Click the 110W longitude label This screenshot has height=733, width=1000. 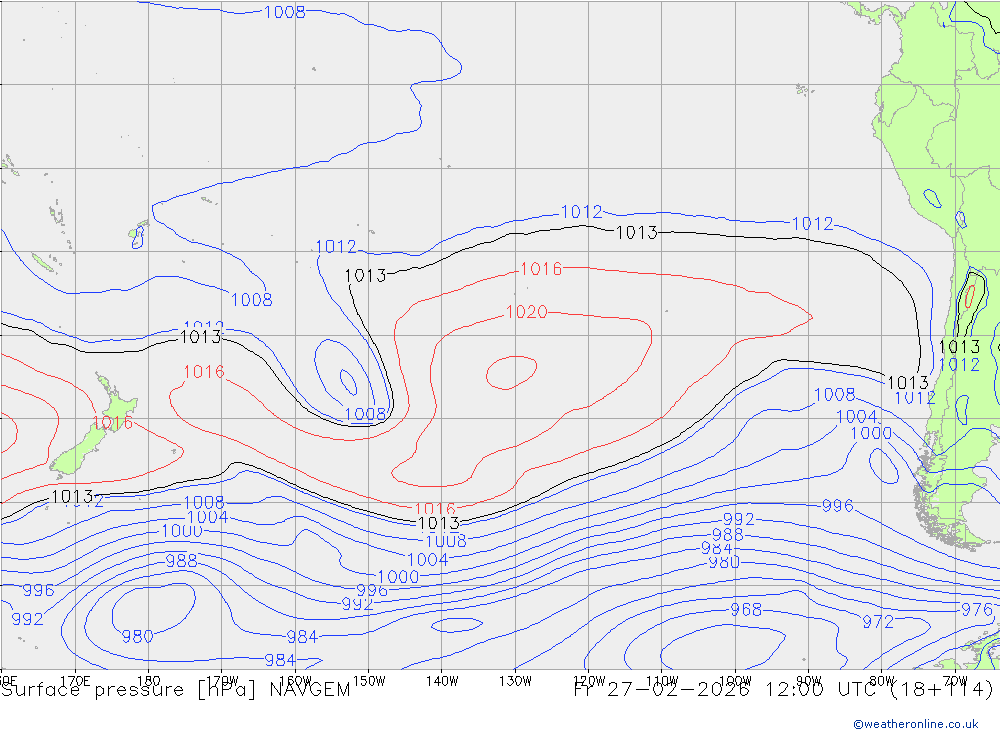click(x=662, y=681)
